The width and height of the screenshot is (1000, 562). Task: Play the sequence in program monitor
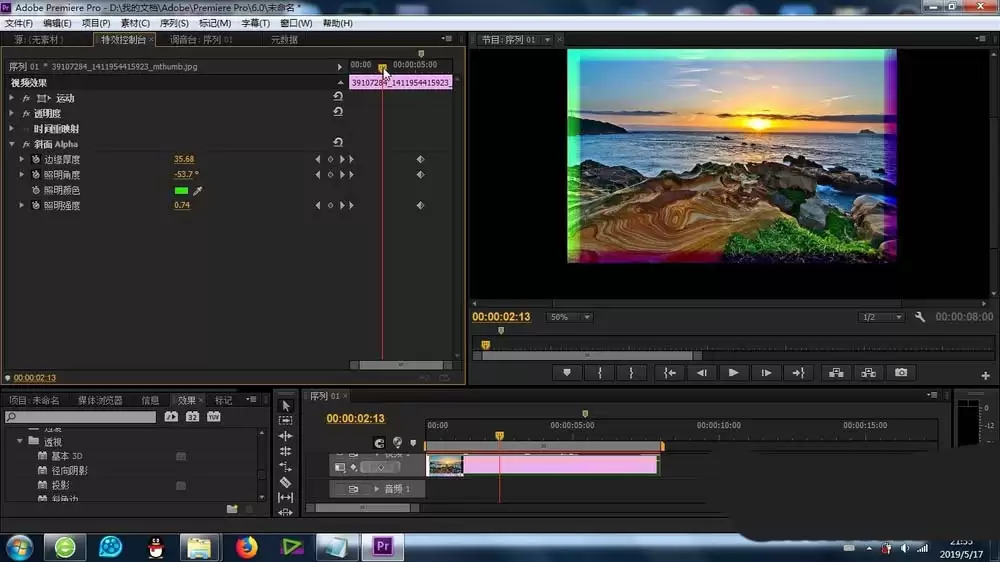pyautogui.click(x=733, y=373)
